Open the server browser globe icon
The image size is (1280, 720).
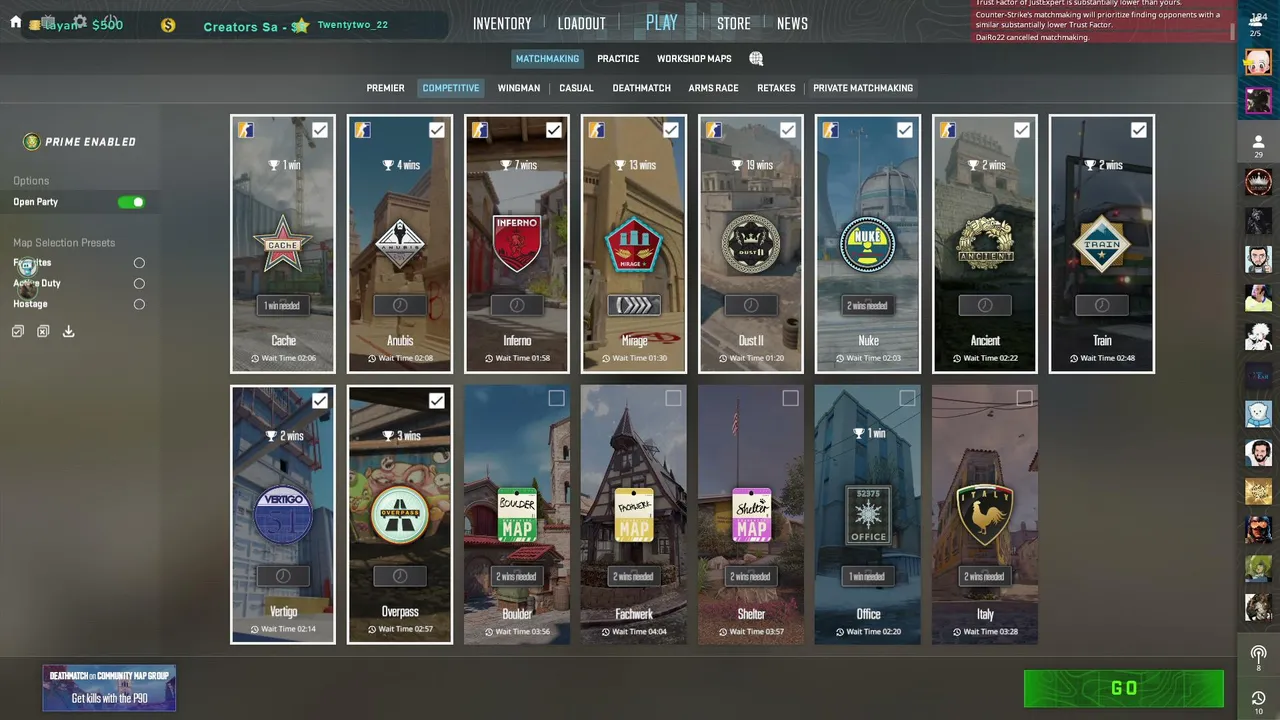(x=756, y=59)
